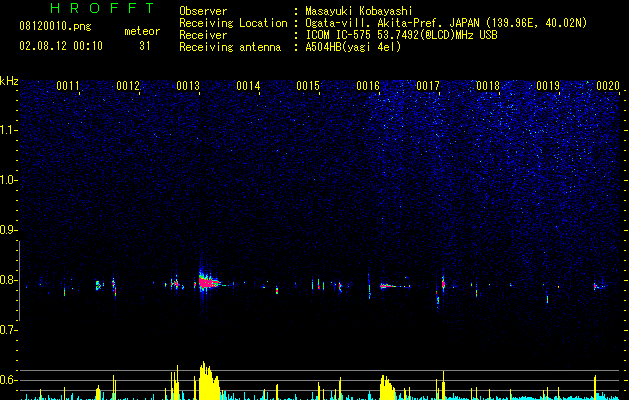Click the meteor count label
Viewport: 629px width, 400px height.
(x=142, y=31)
